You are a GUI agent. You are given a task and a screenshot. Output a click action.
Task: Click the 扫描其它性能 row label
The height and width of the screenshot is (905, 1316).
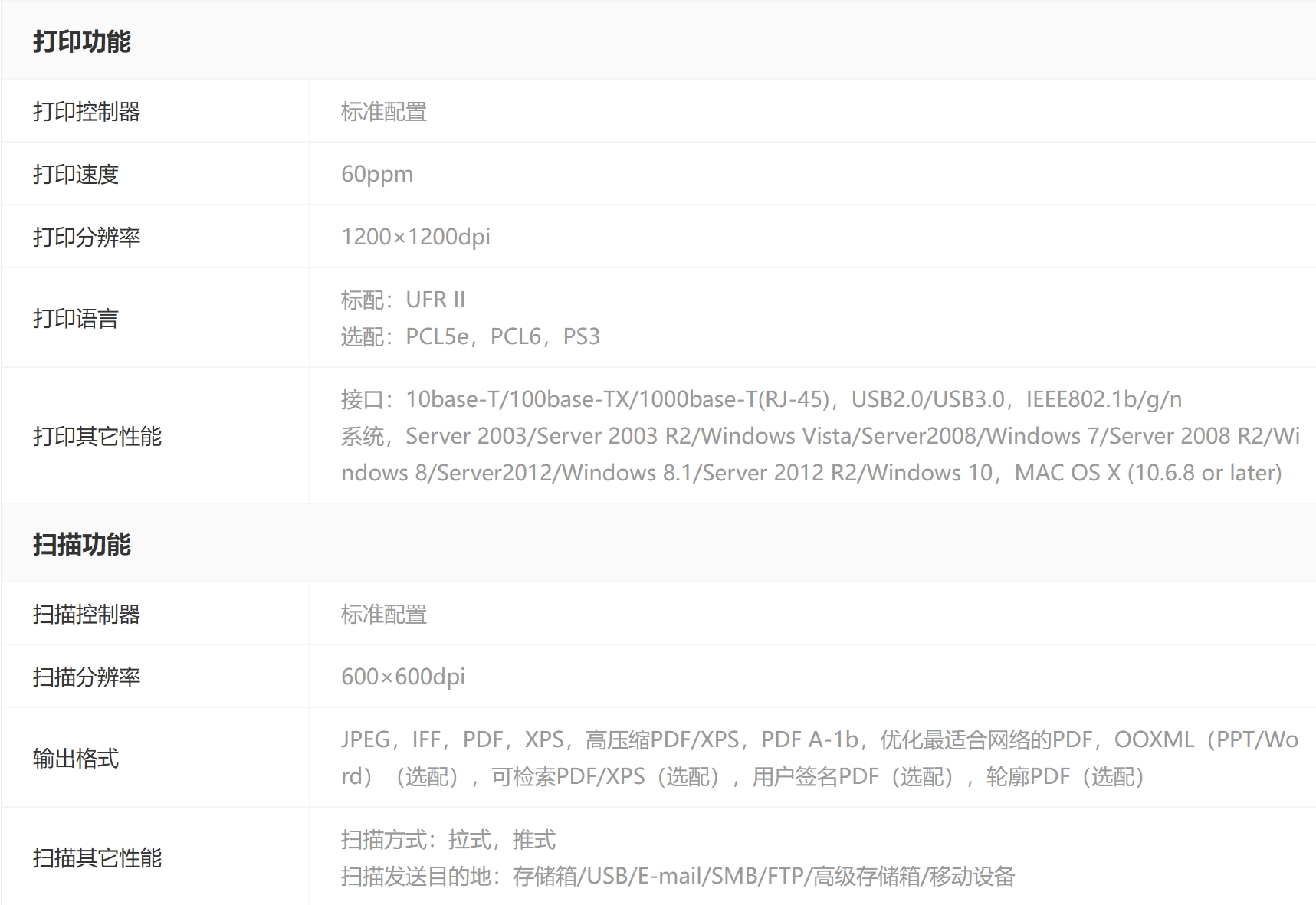click(x=97, y=858)
